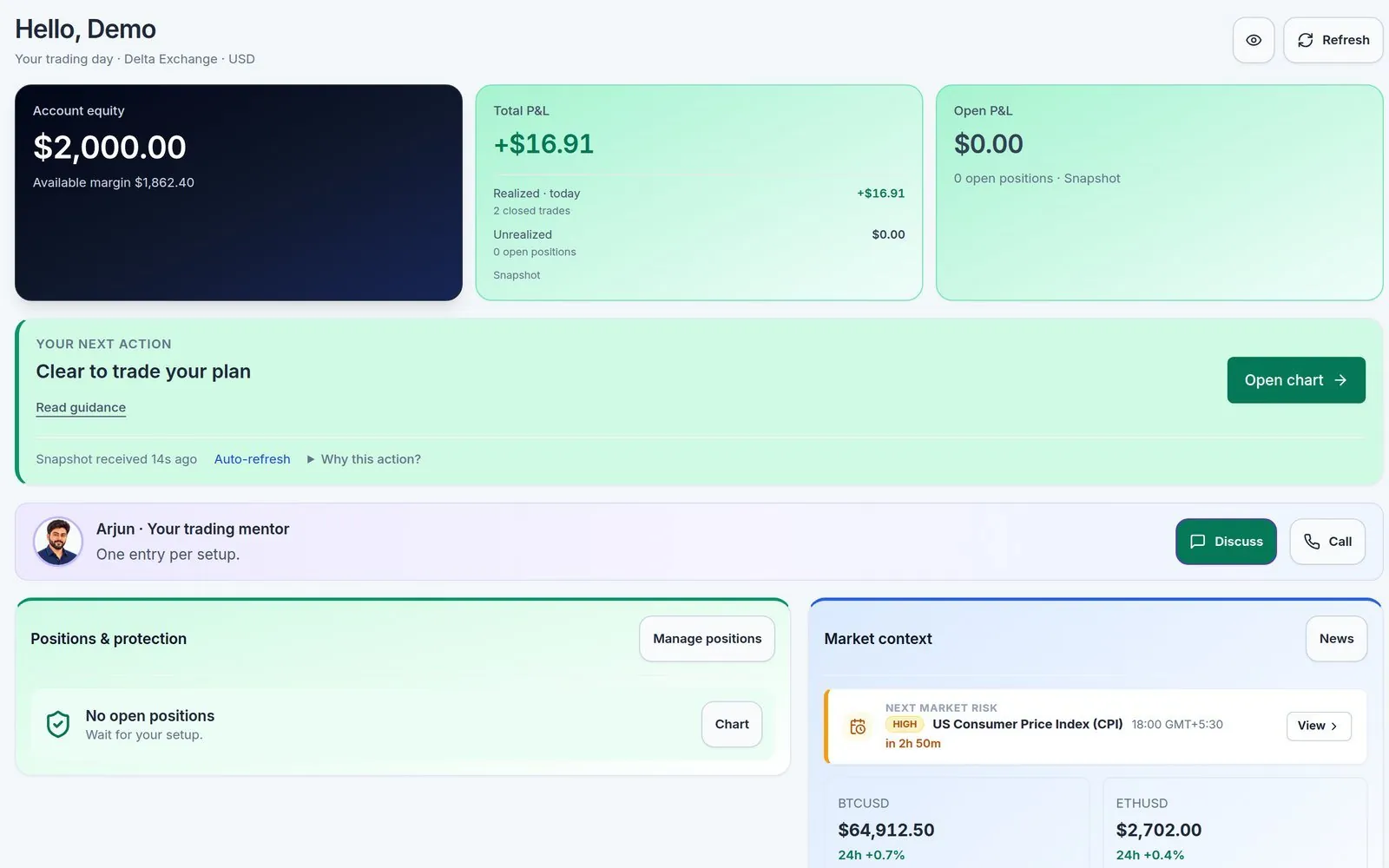Select the BTCUSD price card
1389x868 pixels.
pyautogui.click(x=957, y=823)
